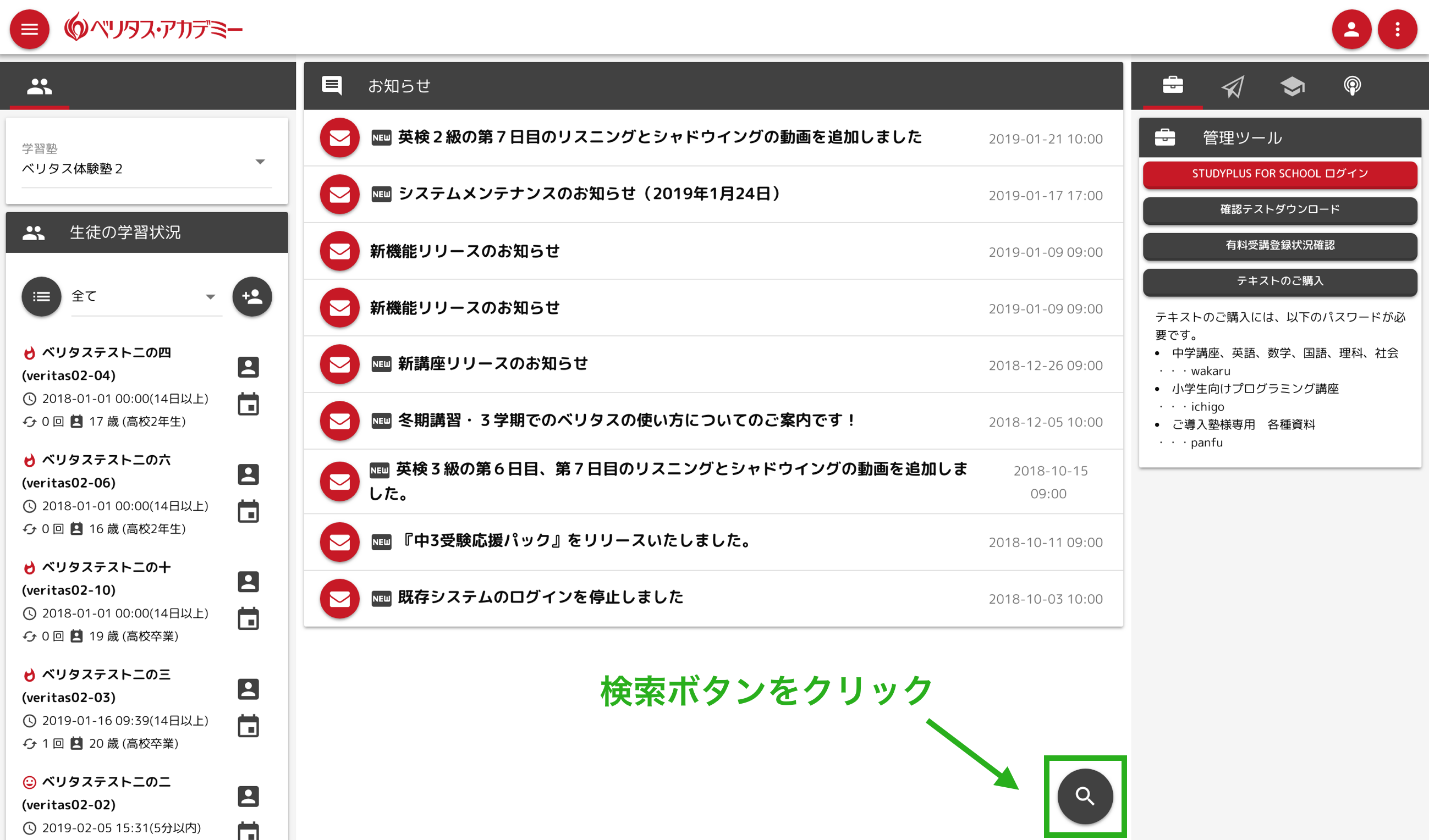Click password text wakaru
This screenshot has height=840, width=1429.
click(x=1210, y=371)
